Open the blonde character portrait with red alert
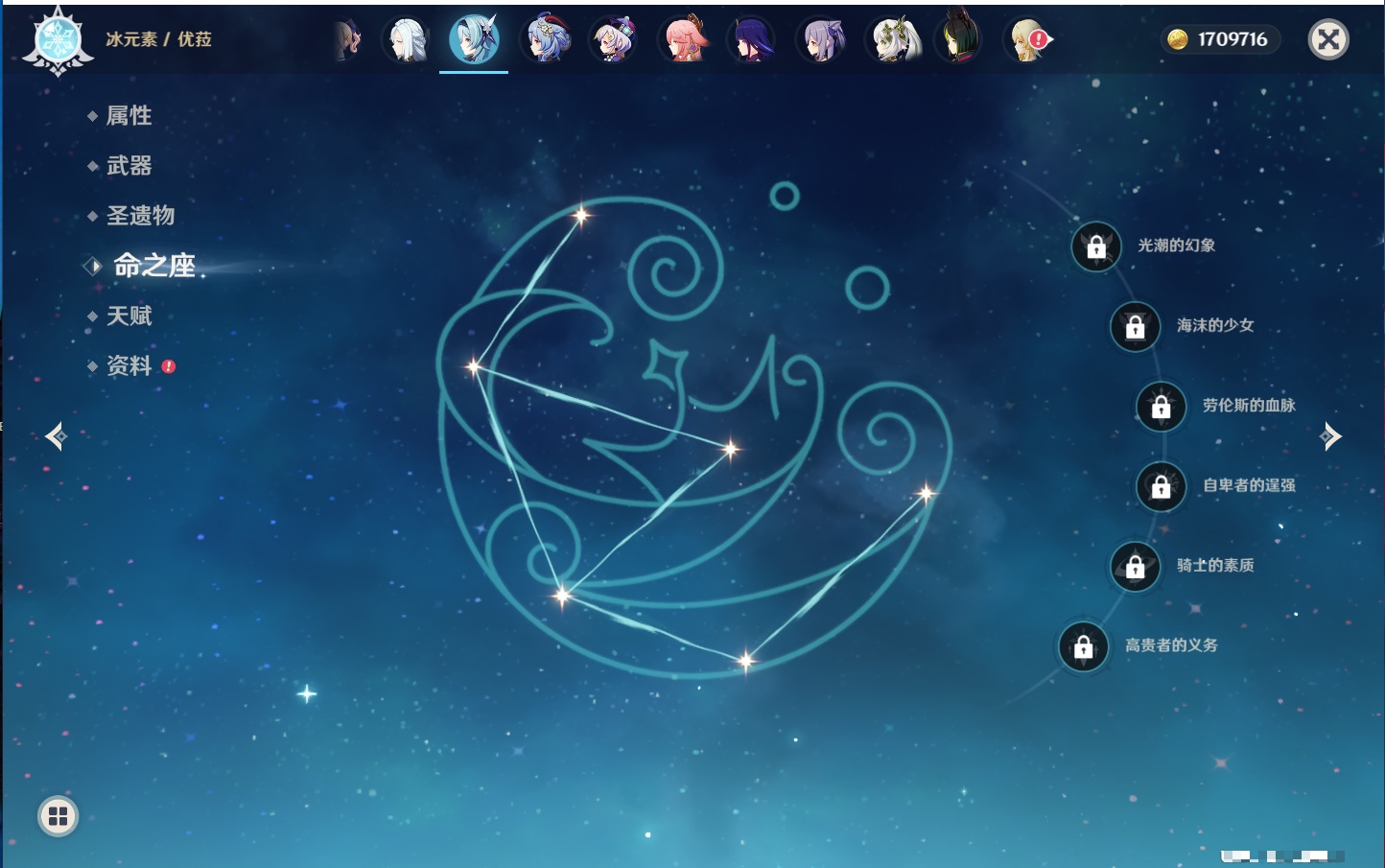1385x868 pixels. coord(1027,40)
